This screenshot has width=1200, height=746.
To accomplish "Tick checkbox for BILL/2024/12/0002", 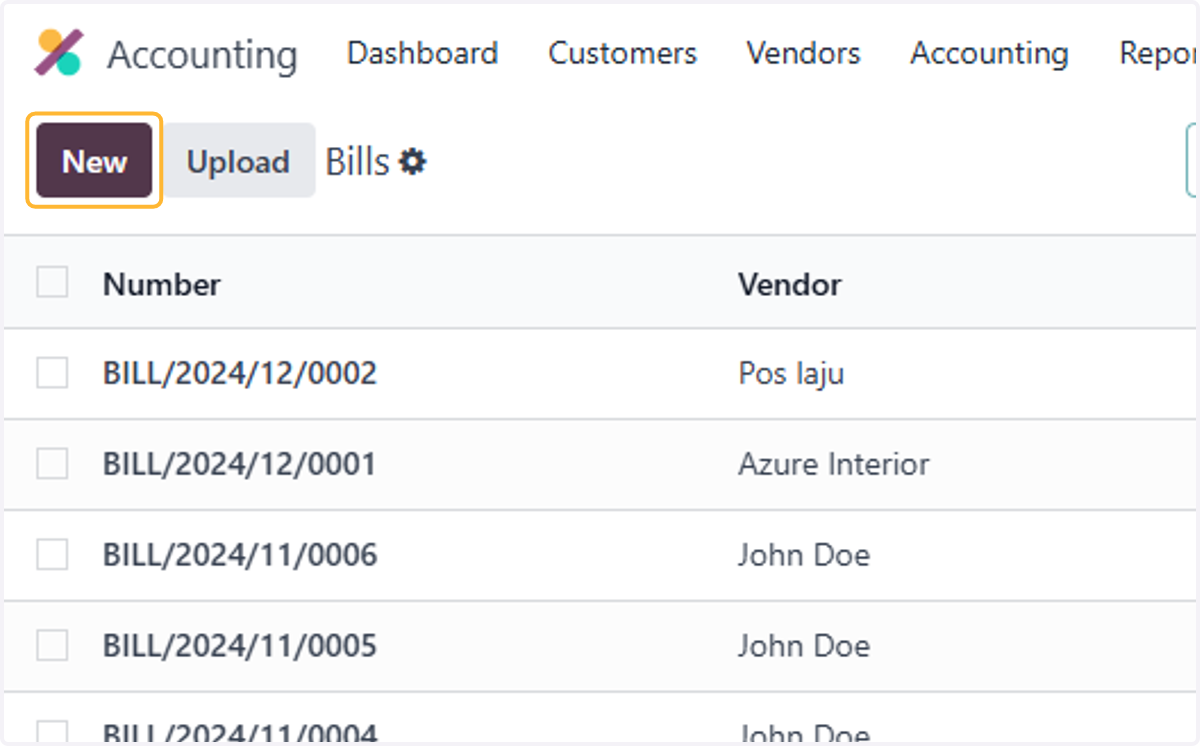I will [x=52, y=373].
